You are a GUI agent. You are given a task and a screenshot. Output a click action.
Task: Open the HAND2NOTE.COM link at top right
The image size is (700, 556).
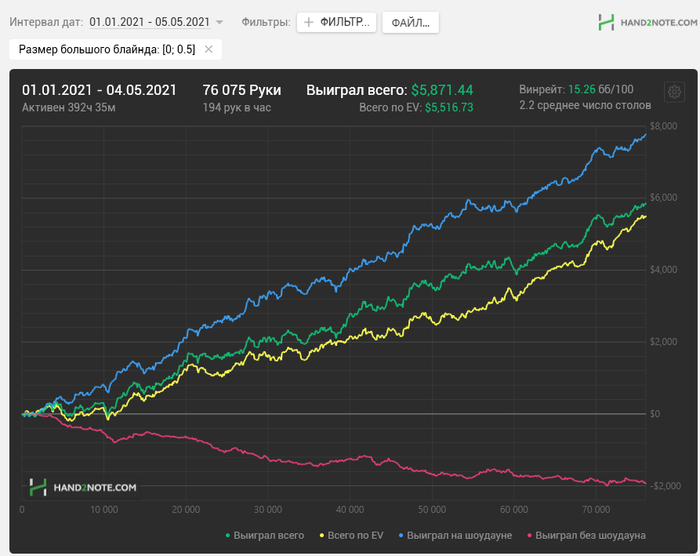coord(658,22)
